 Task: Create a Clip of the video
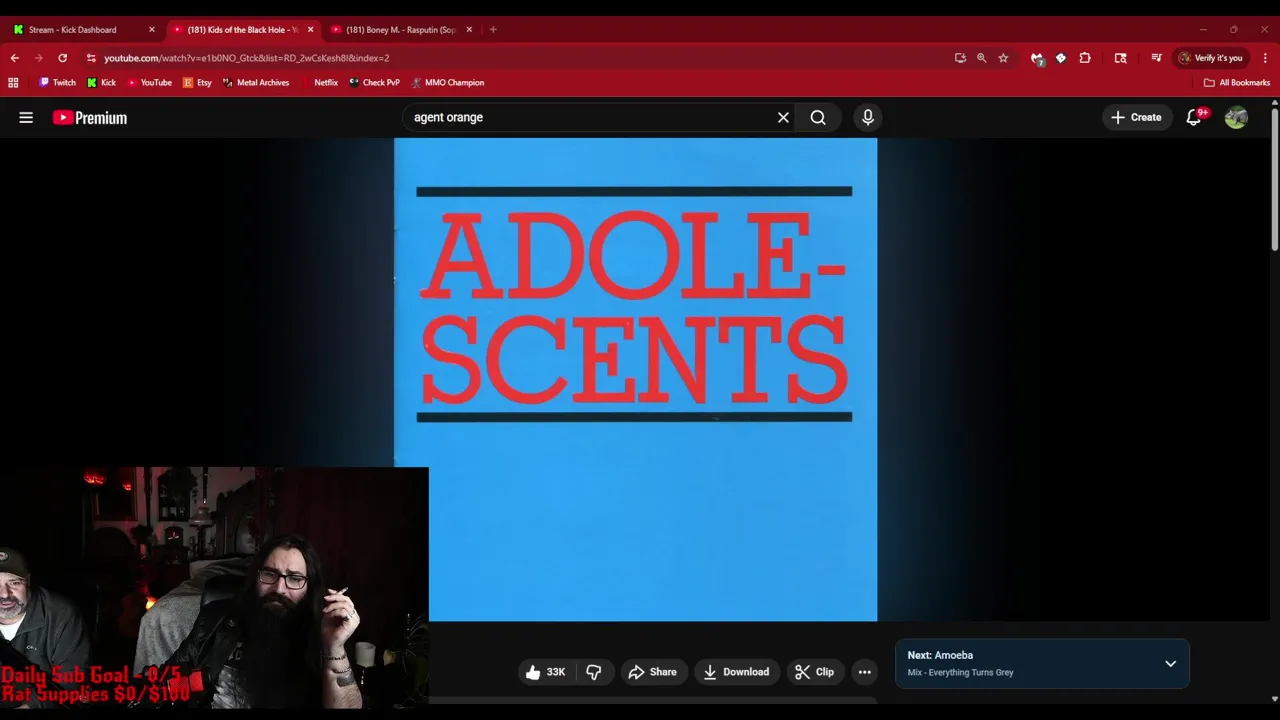(814, 672)
